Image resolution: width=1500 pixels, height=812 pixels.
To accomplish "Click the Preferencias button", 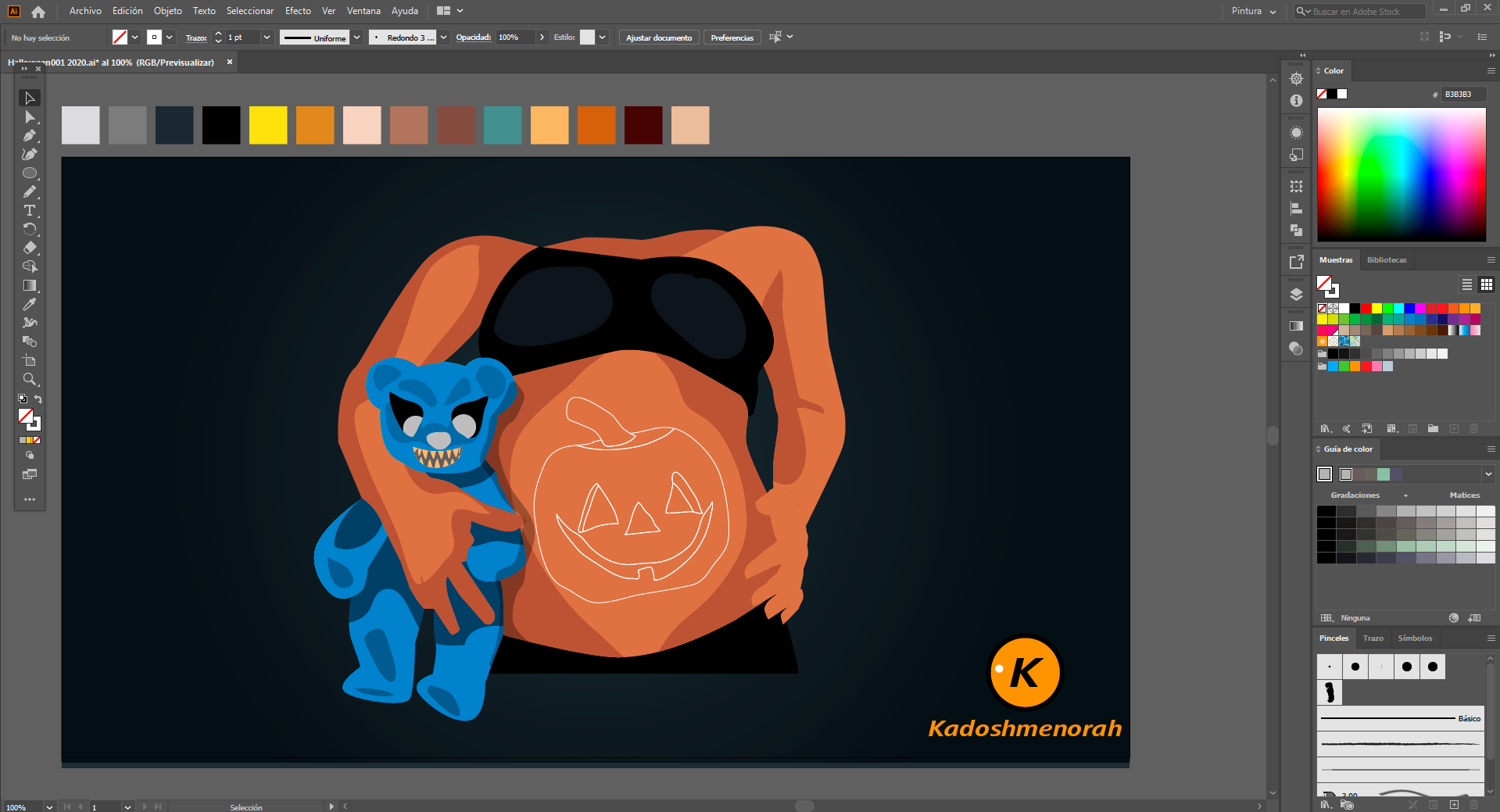I will (x=732, y=38).
